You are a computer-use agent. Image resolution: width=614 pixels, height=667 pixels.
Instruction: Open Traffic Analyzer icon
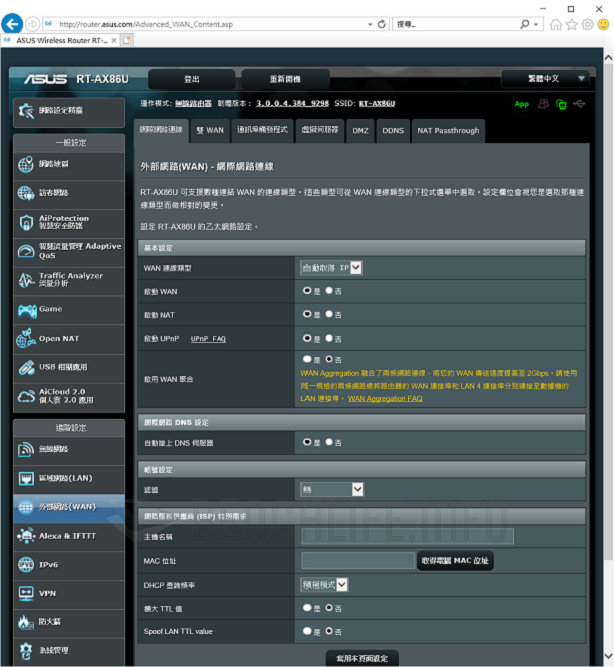tap(26, 280)
